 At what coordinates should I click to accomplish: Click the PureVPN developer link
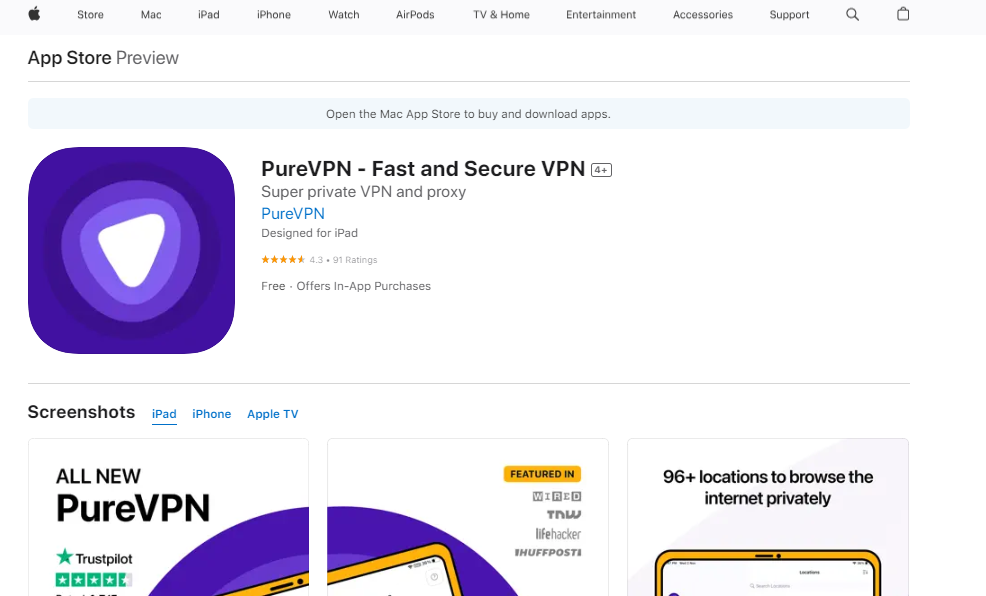(292, 213)
